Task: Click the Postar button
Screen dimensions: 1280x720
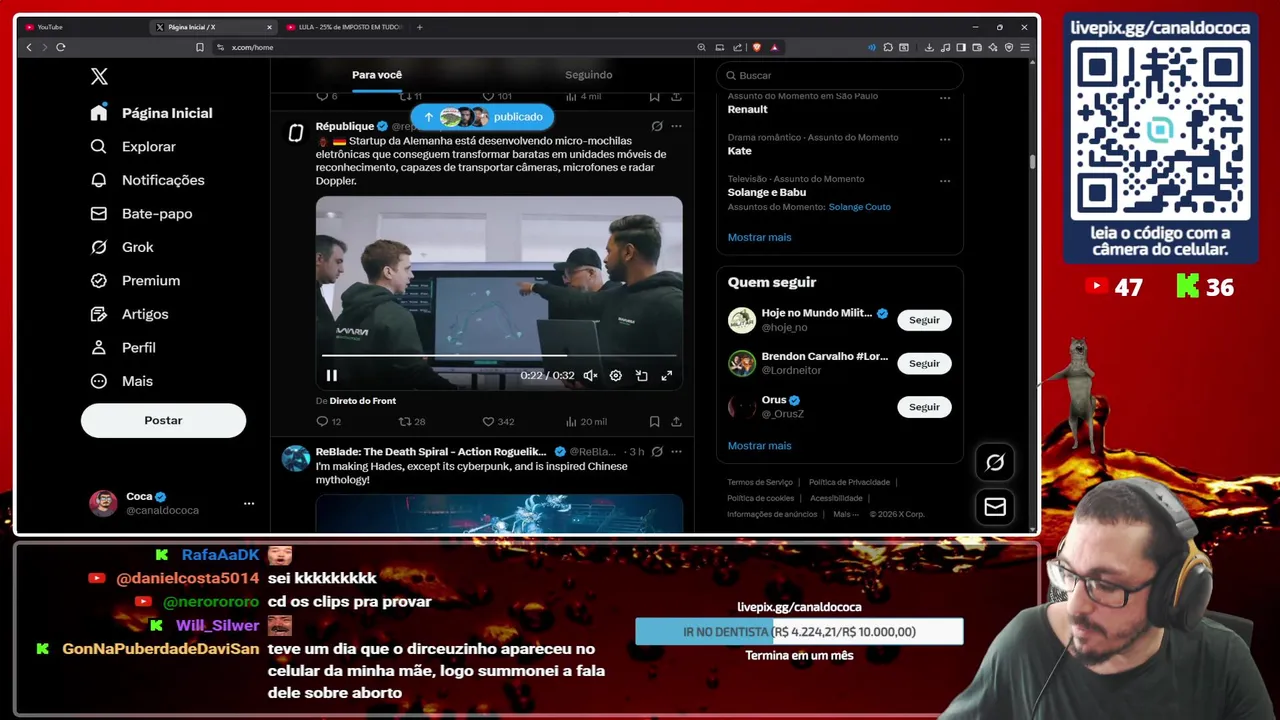Action: coord(163,421)
